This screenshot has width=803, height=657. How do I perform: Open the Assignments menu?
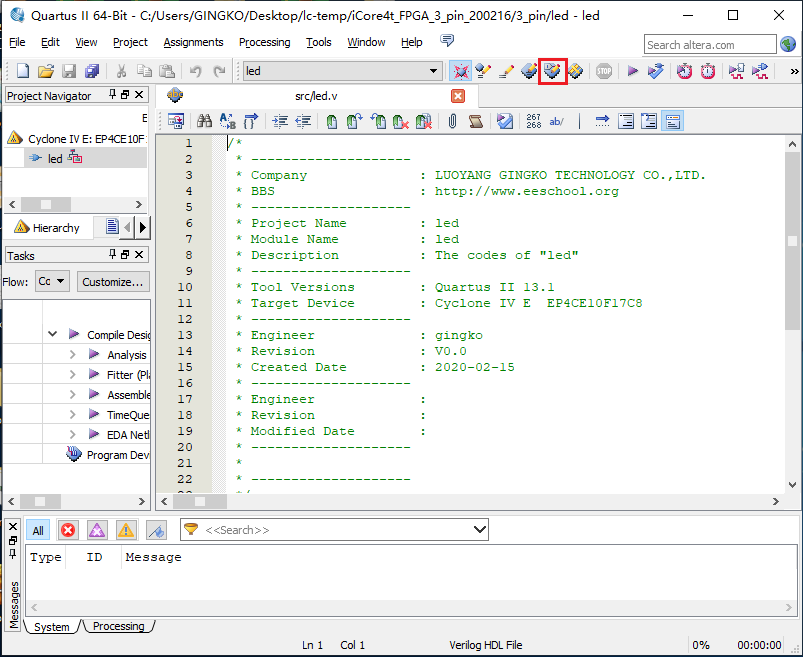193,42
